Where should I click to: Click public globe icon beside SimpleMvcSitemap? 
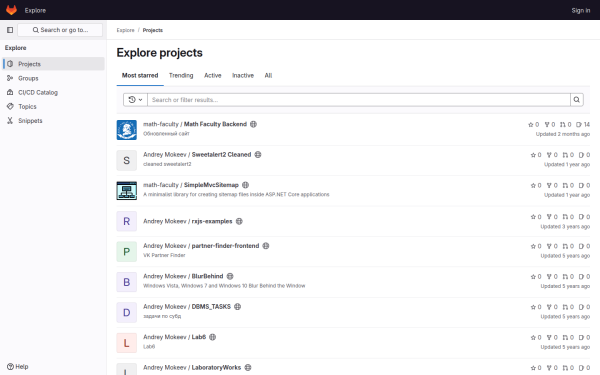point(245,185)
